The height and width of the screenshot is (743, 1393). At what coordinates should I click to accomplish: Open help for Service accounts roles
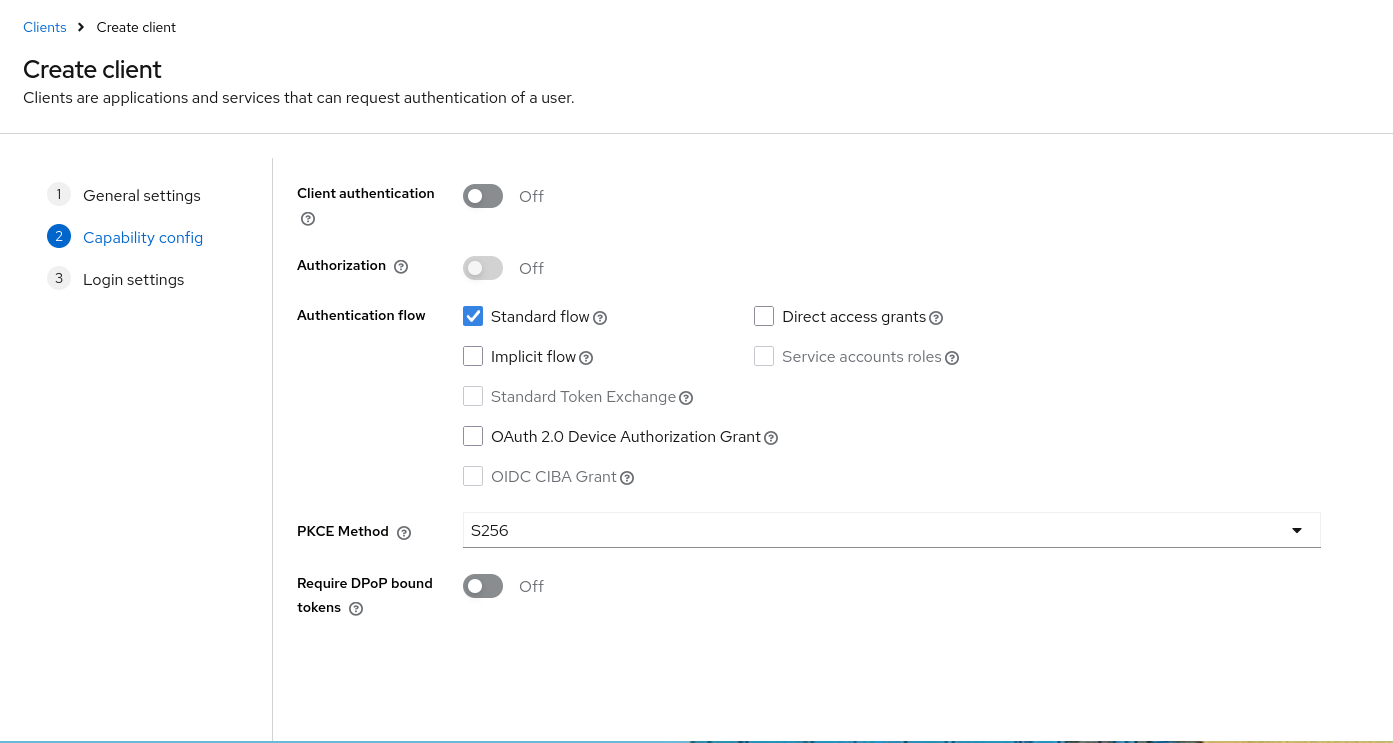click(x=952, y=357)
